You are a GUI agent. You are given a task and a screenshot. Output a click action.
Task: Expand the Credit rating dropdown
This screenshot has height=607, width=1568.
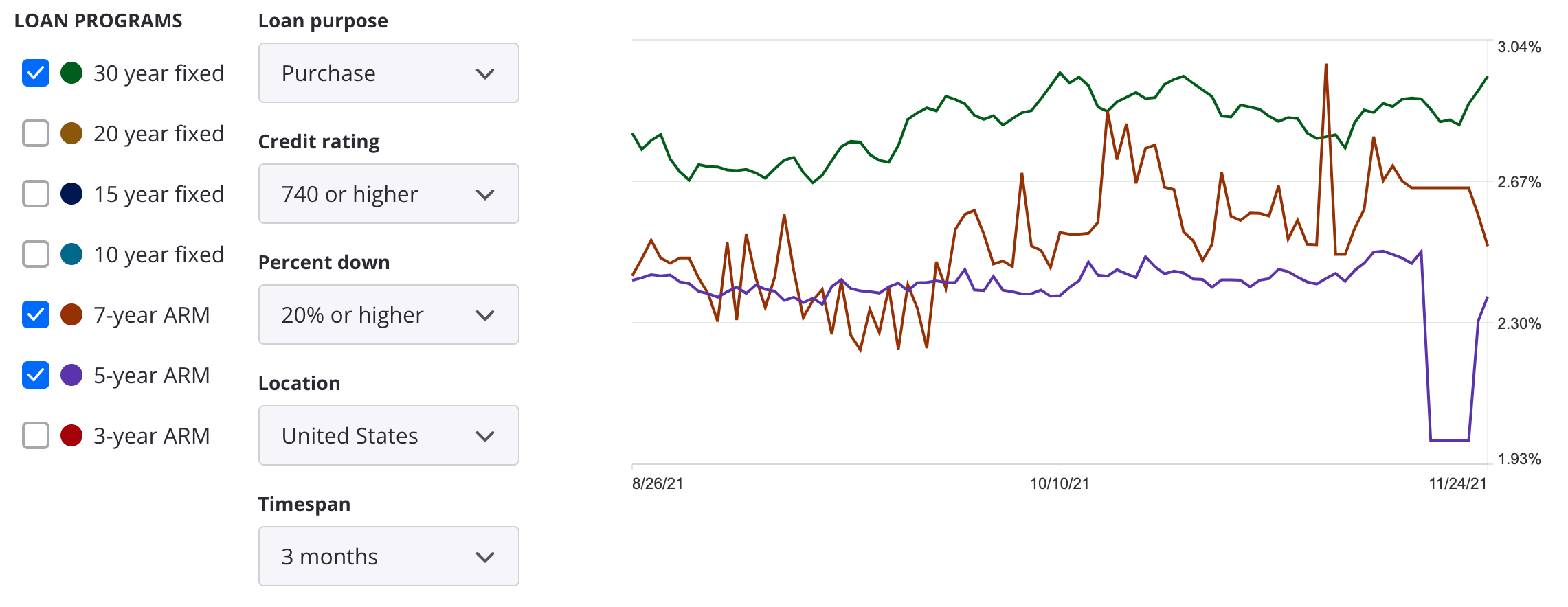tap(388, 194)
